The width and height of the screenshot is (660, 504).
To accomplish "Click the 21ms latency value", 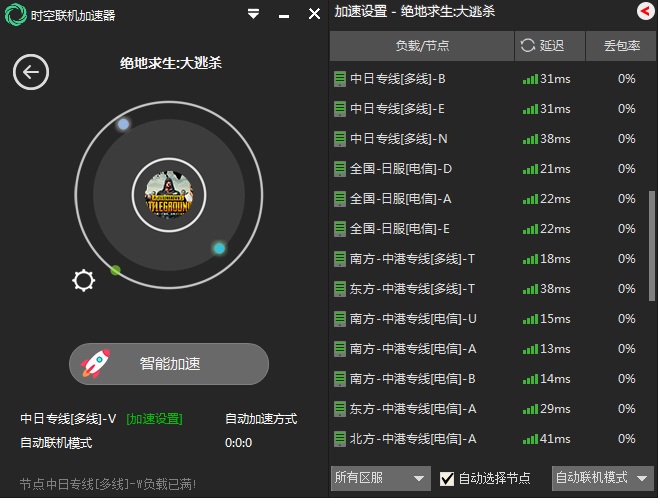I will pos(555,169).
